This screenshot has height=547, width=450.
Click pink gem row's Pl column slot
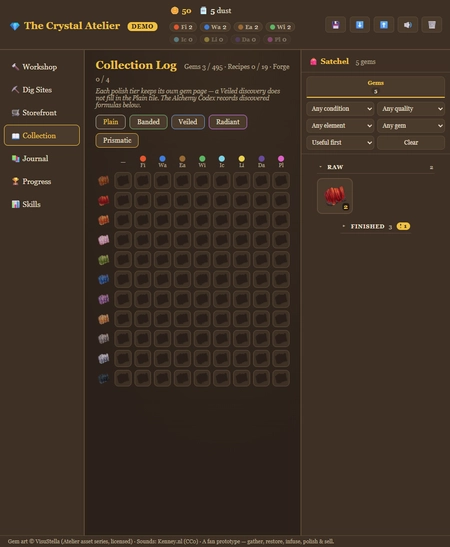coord(281,240)
